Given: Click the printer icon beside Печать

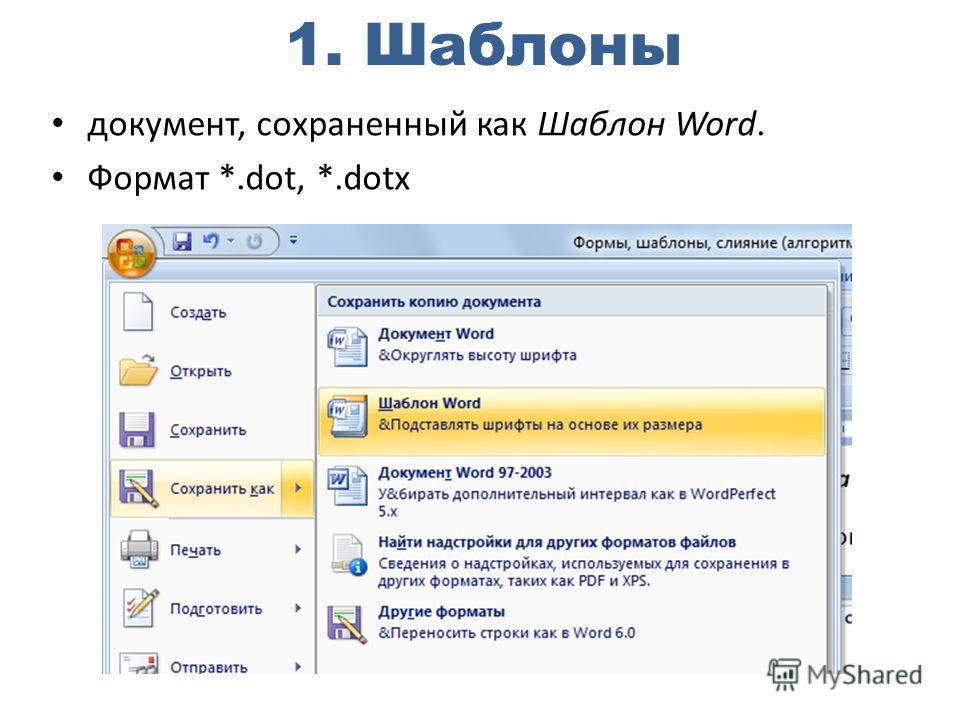Looking at the screenshot, I should point(139,549).
